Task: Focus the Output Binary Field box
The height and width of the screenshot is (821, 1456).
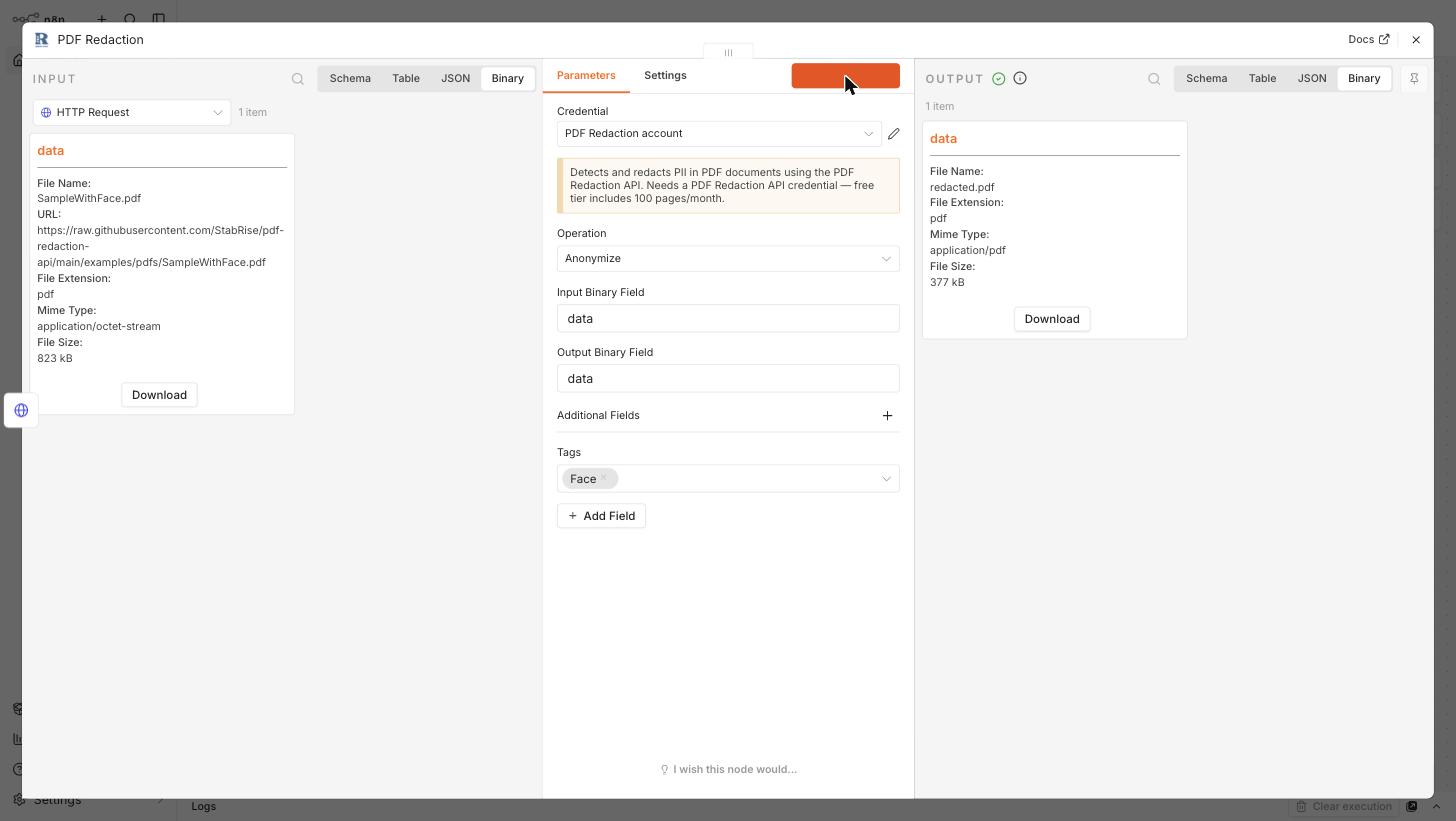Action: pos(728,379)
